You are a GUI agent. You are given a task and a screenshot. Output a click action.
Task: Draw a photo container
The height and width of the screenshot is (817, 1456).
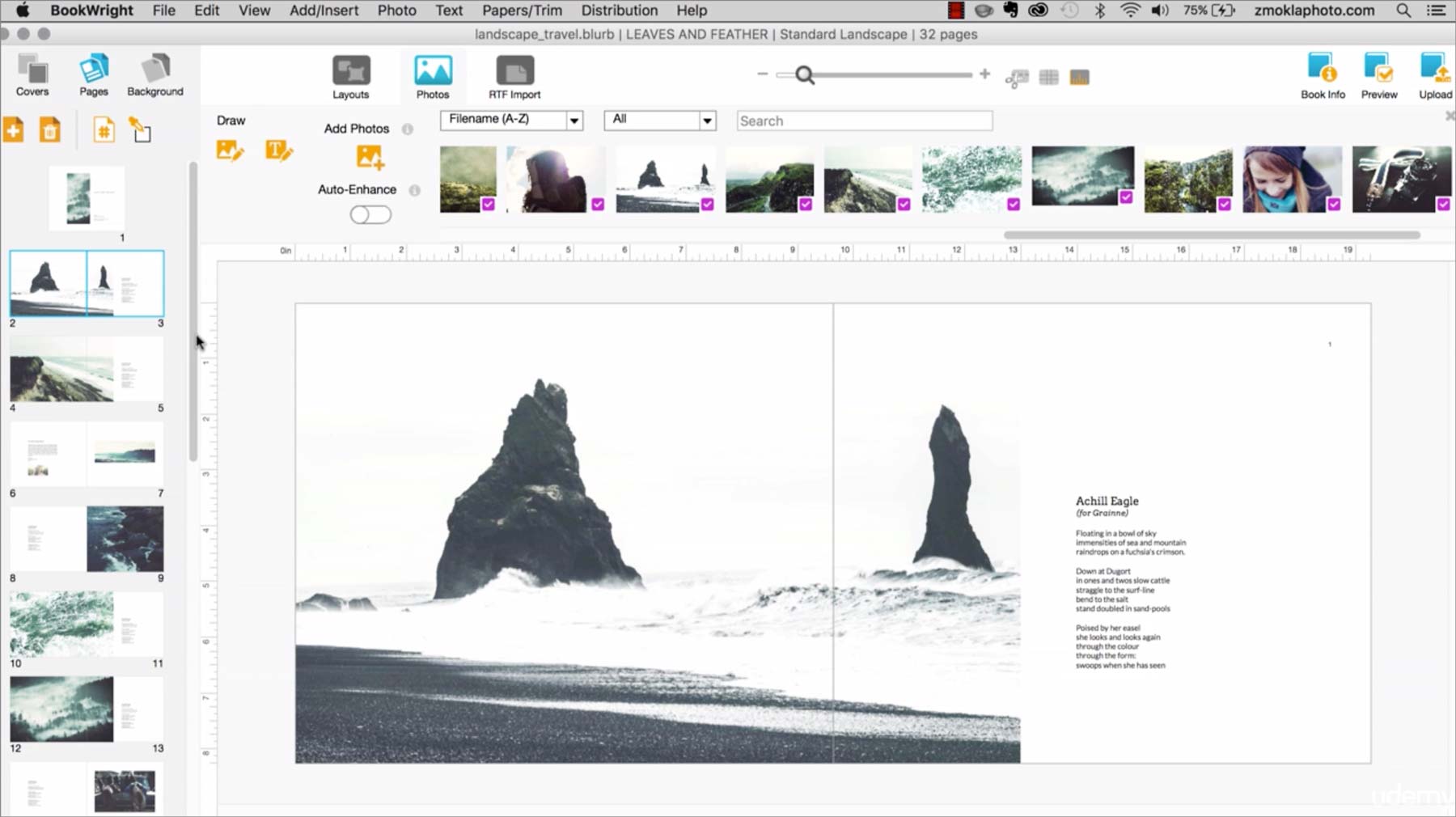[230, 150]
